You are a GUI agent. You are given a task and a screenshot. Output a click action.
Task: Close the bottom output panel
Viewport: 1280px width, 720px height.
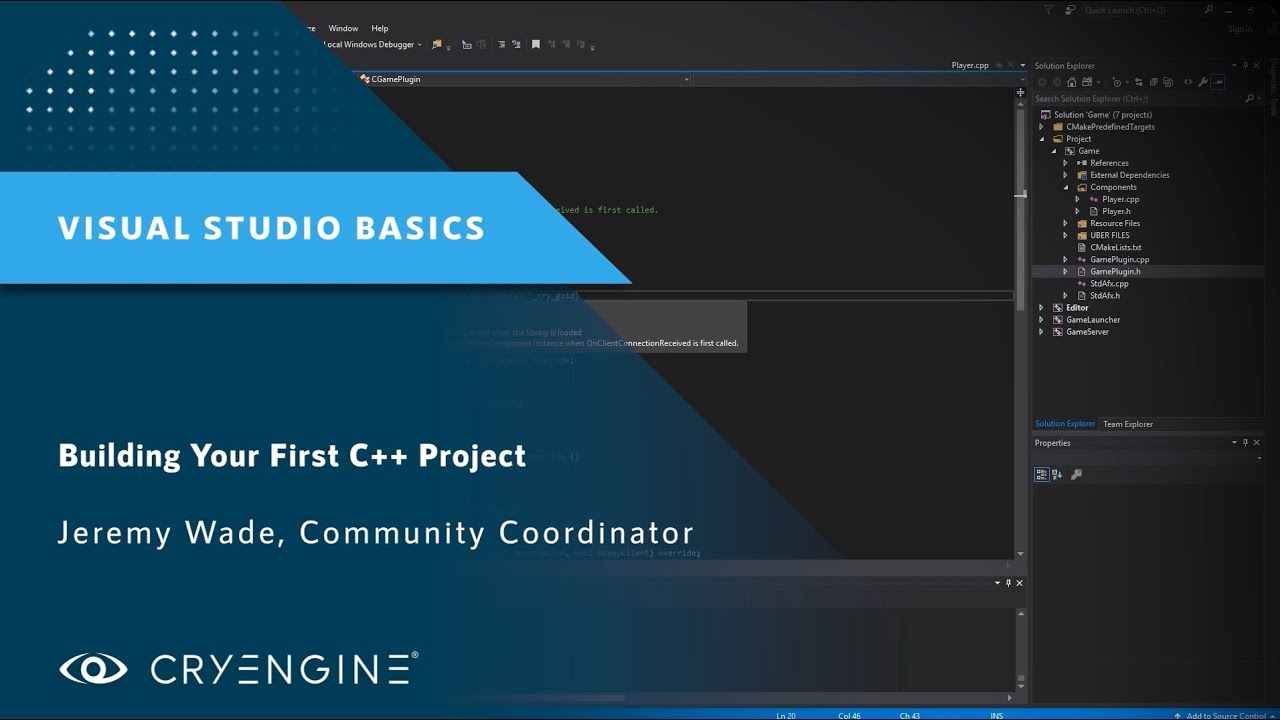click(x=1019, y=583)
